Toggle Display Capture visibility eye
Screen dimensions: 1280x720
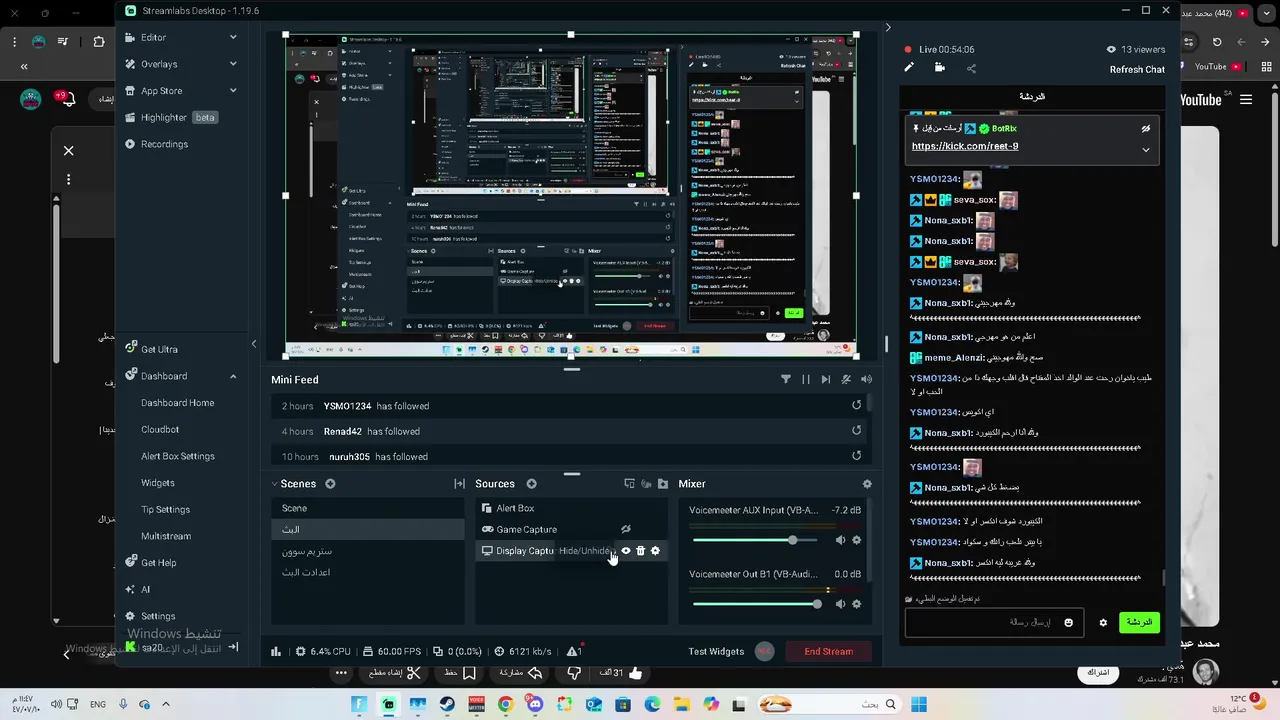pyautogui.click(x=626, y=551)
